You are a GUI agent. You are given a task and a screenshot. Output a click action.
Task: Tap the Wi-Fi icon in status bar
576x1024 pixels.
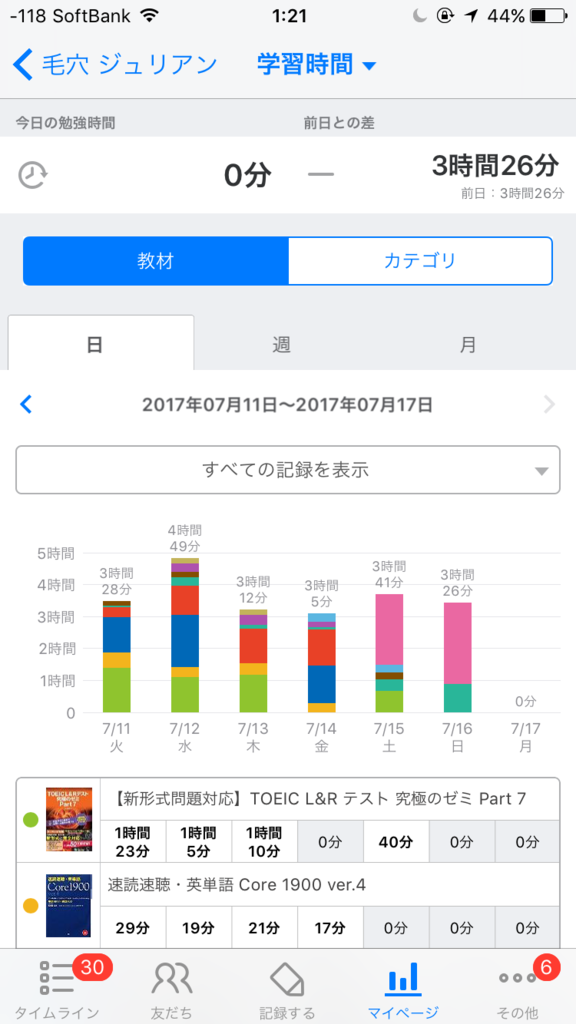click(x=150, y=16)
